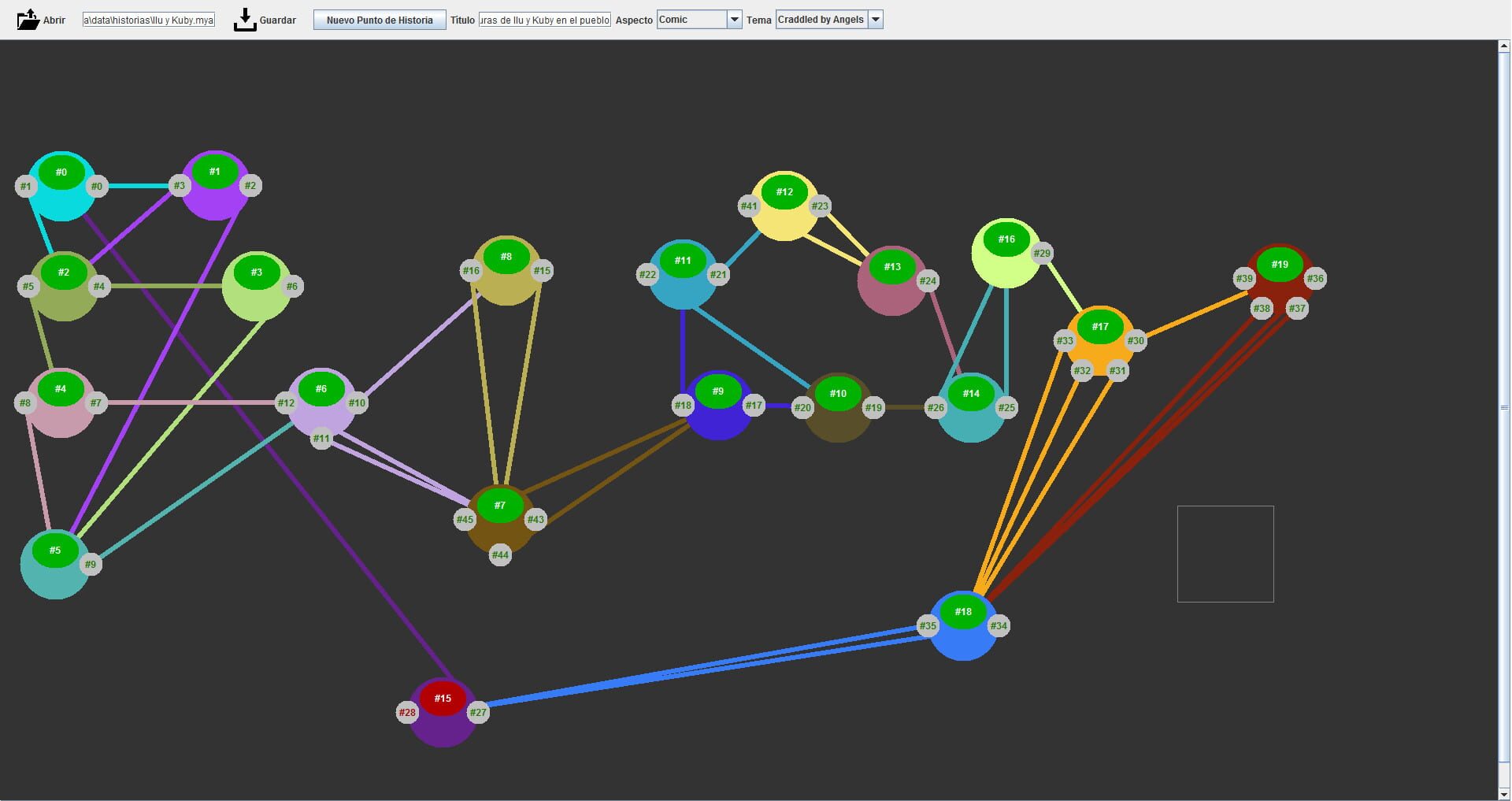Open the Tema dropdown Craddled by Angels
1512x801 pixels.
[821, 19]
